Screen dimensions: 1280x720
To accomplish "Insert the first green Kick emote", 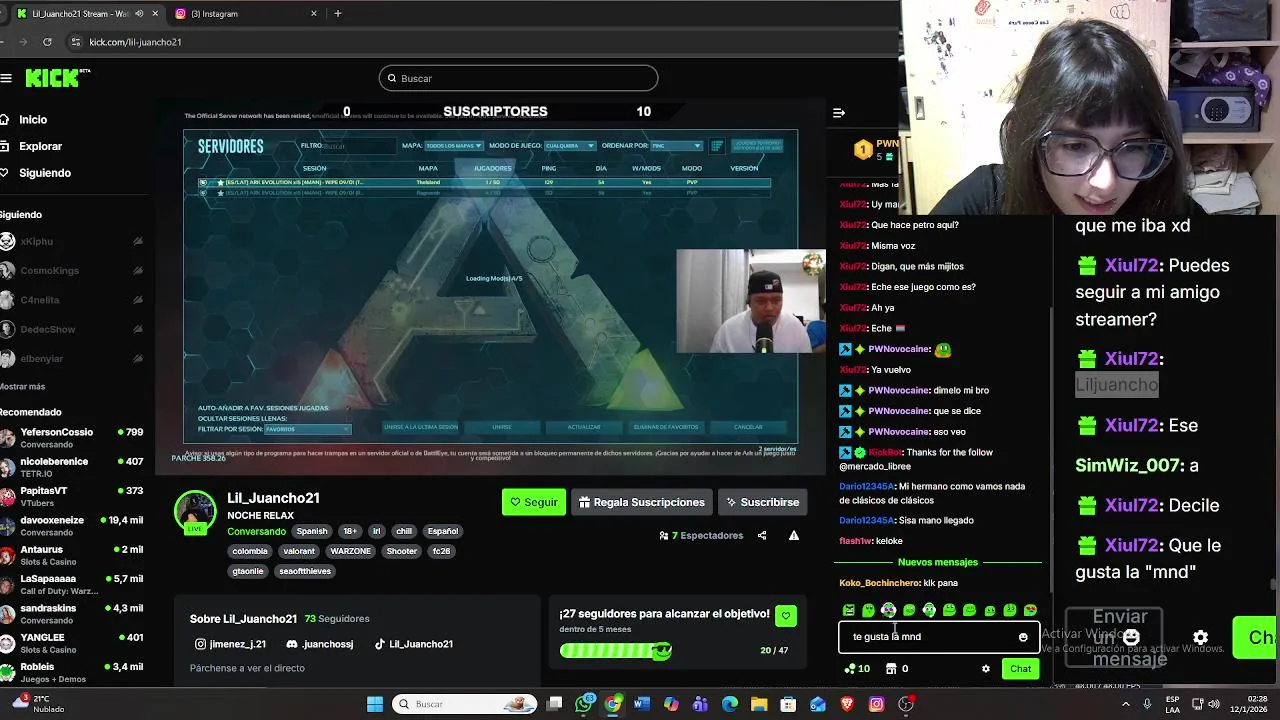I will tap(849, 610).
